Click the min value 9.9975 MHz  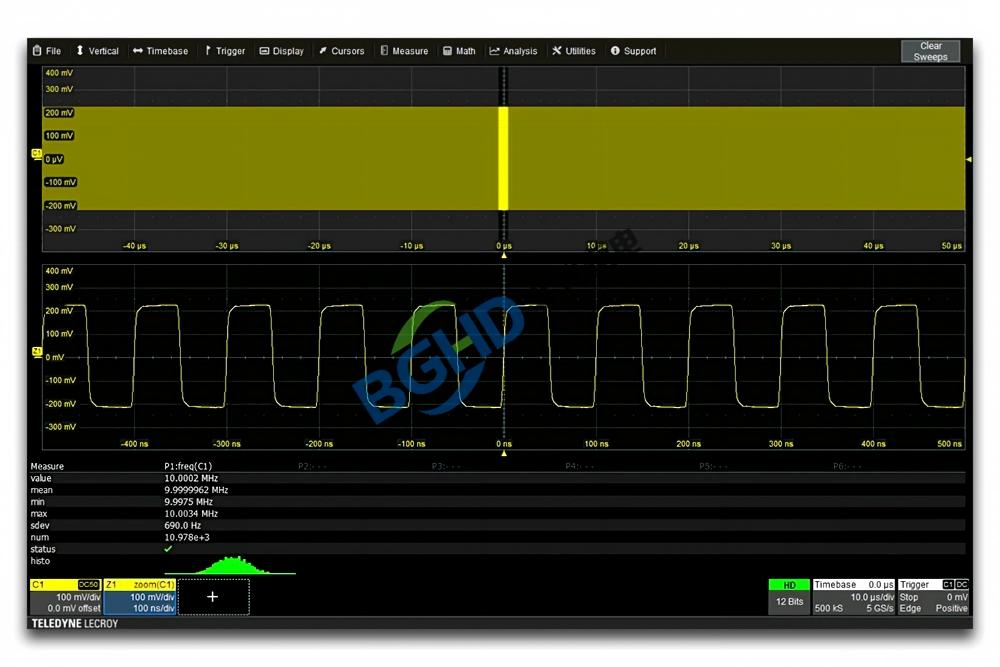coord(188,502)
